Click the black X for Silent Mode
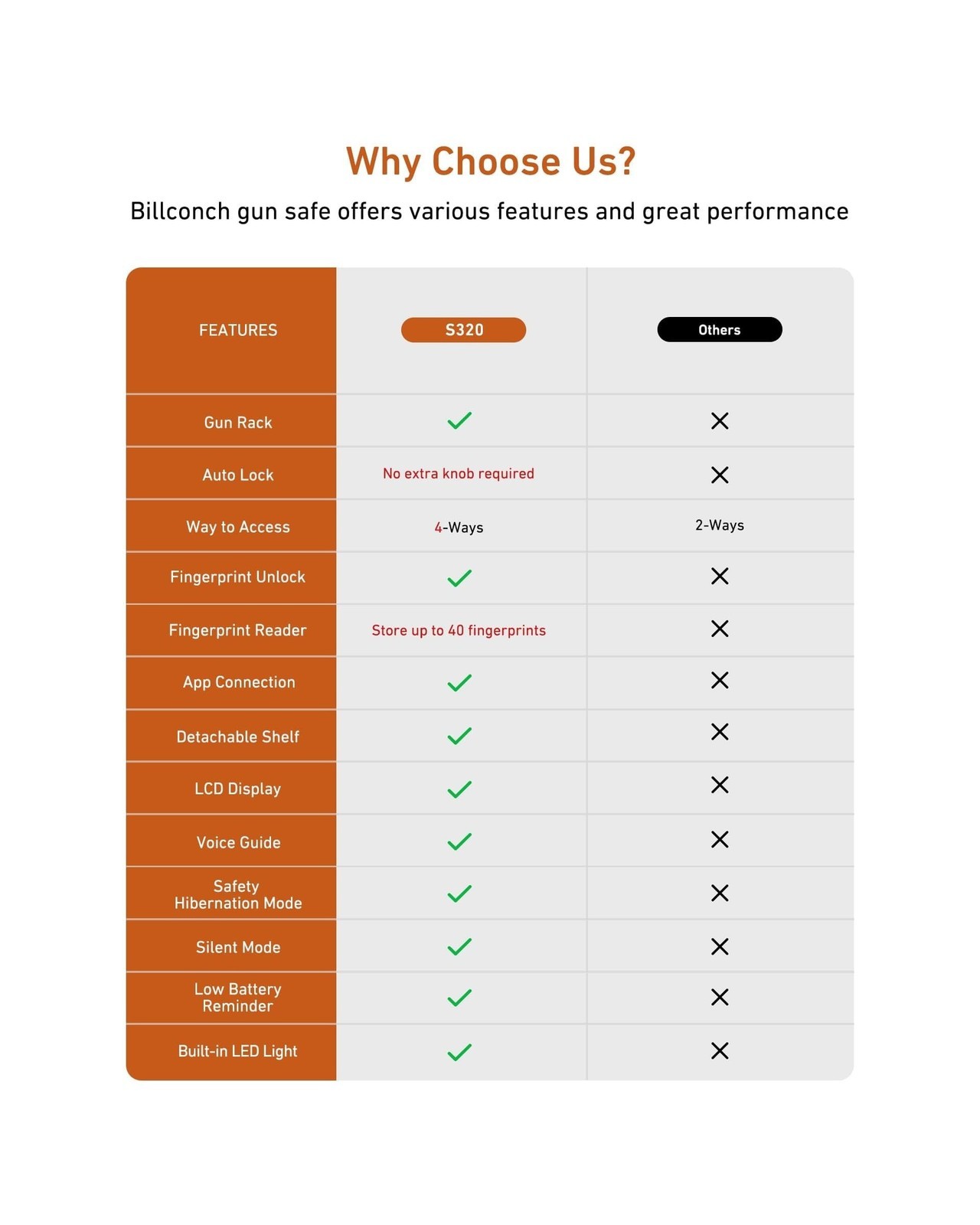 pos(720,946)
